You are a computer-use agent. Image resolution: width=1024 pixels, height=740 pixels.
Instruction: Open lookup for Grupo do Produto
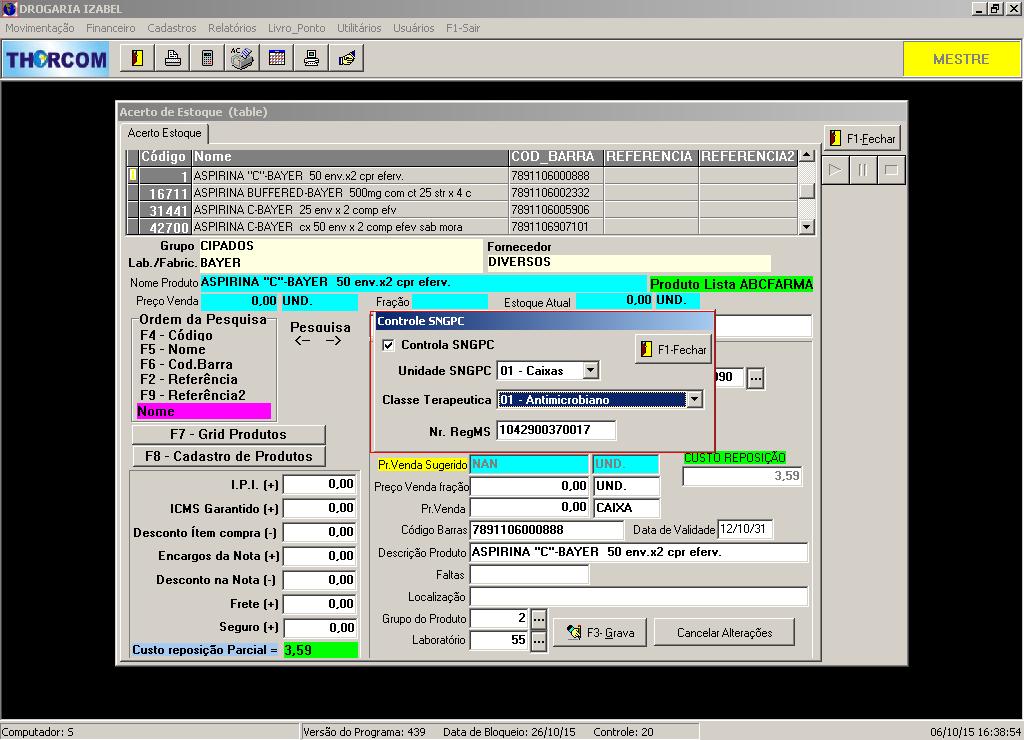tap(539, 618)
